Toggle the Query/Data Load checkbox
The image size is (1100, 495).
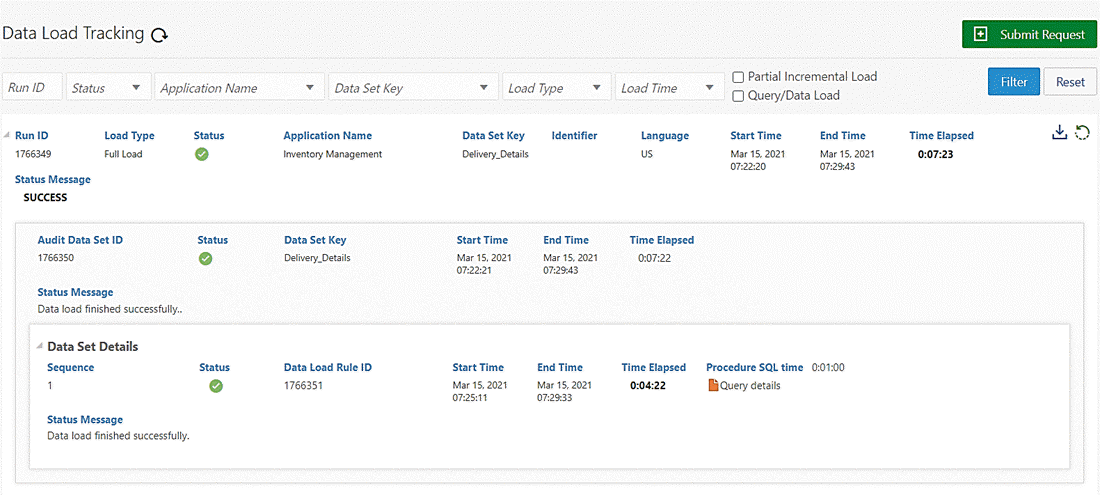point(738,96)
